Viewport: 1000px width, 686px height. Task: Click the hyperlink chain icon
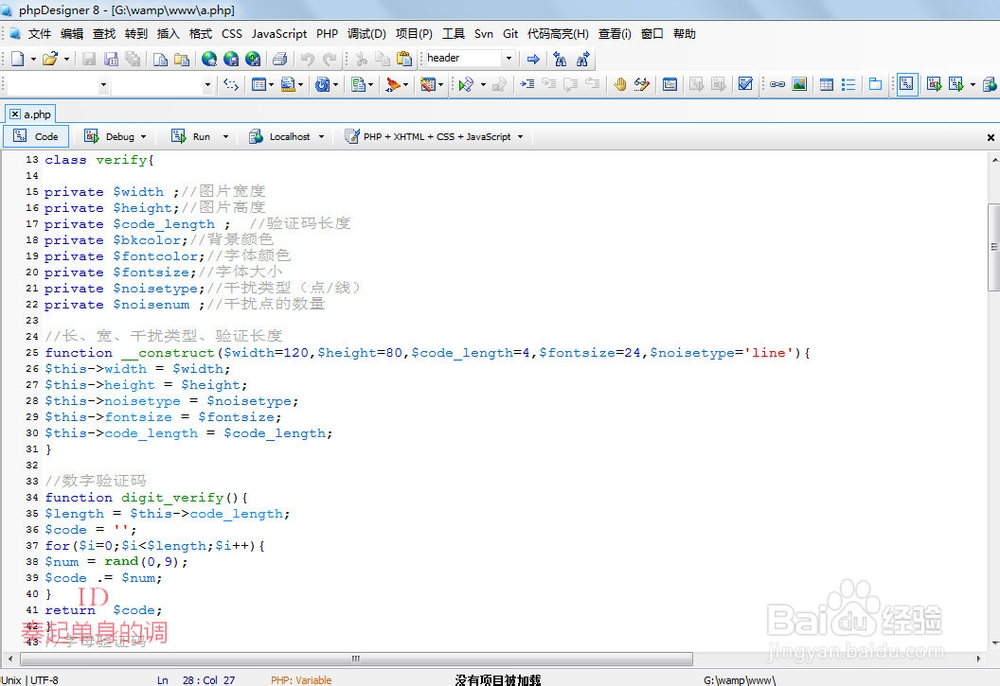[x=777, y=84]
